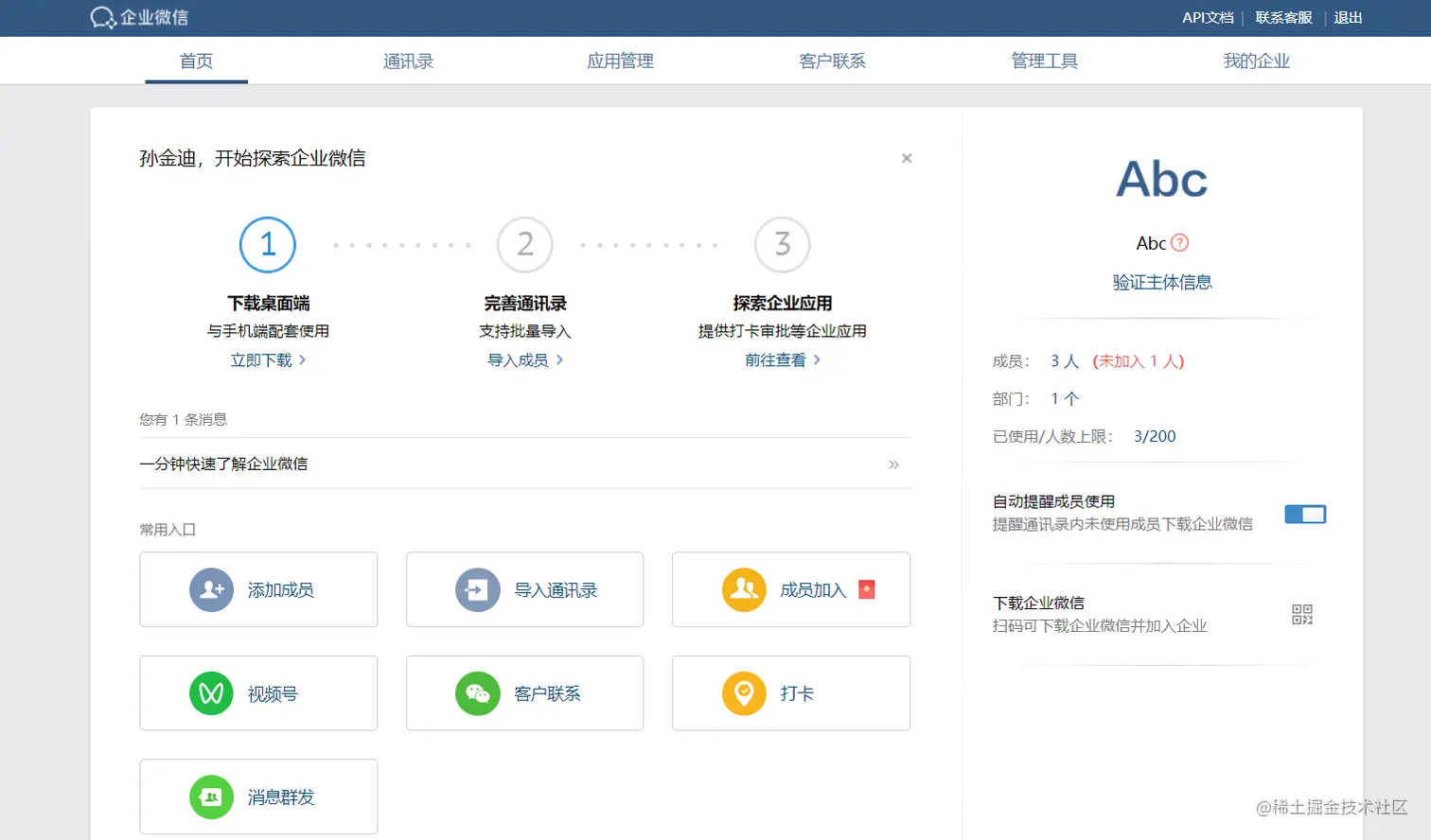The image size is (1431, 840).
Task: Open the API文档 link
Action: 1208,18
